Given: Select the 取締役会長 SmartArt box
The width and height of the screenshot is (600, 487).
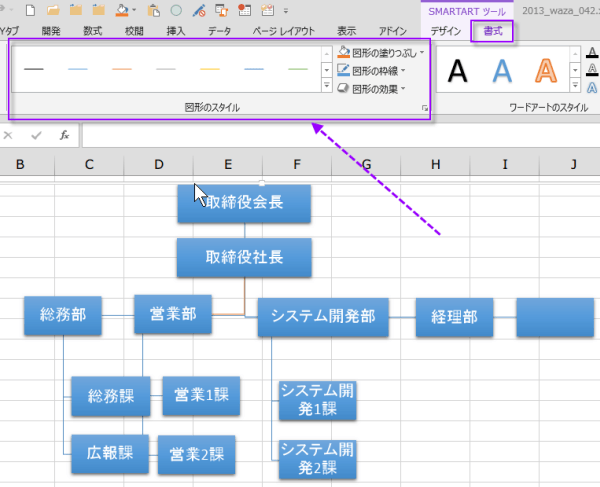Looking at the screenshot, I should click(244, 203).
